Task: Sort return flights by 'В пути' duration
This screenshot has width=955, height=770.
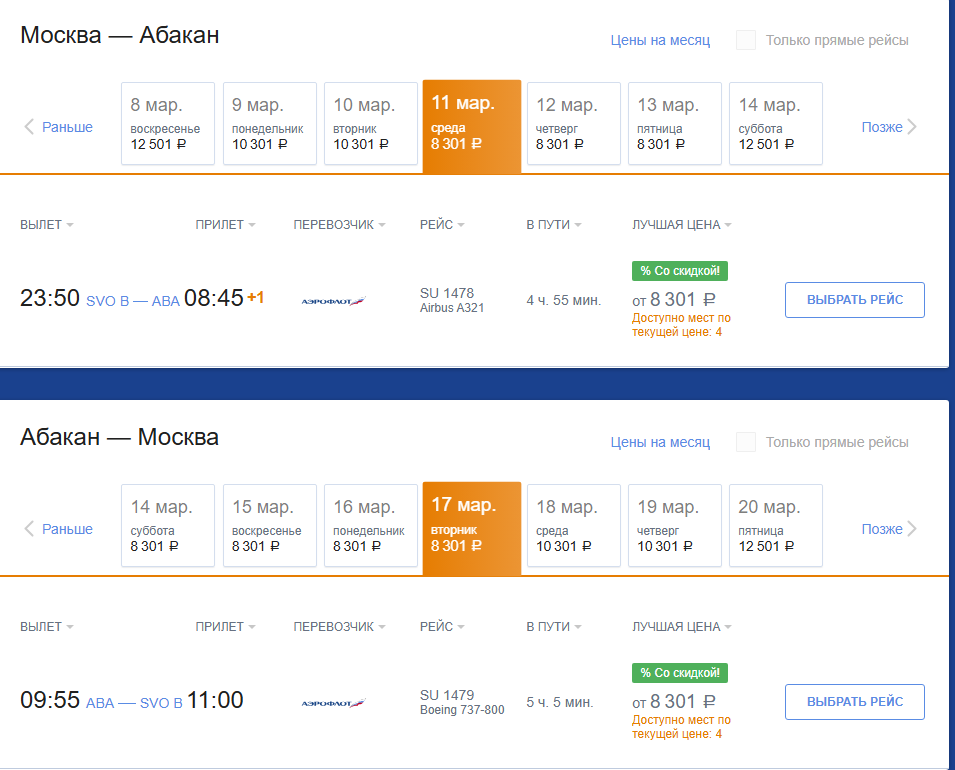Action: (554, 627)
